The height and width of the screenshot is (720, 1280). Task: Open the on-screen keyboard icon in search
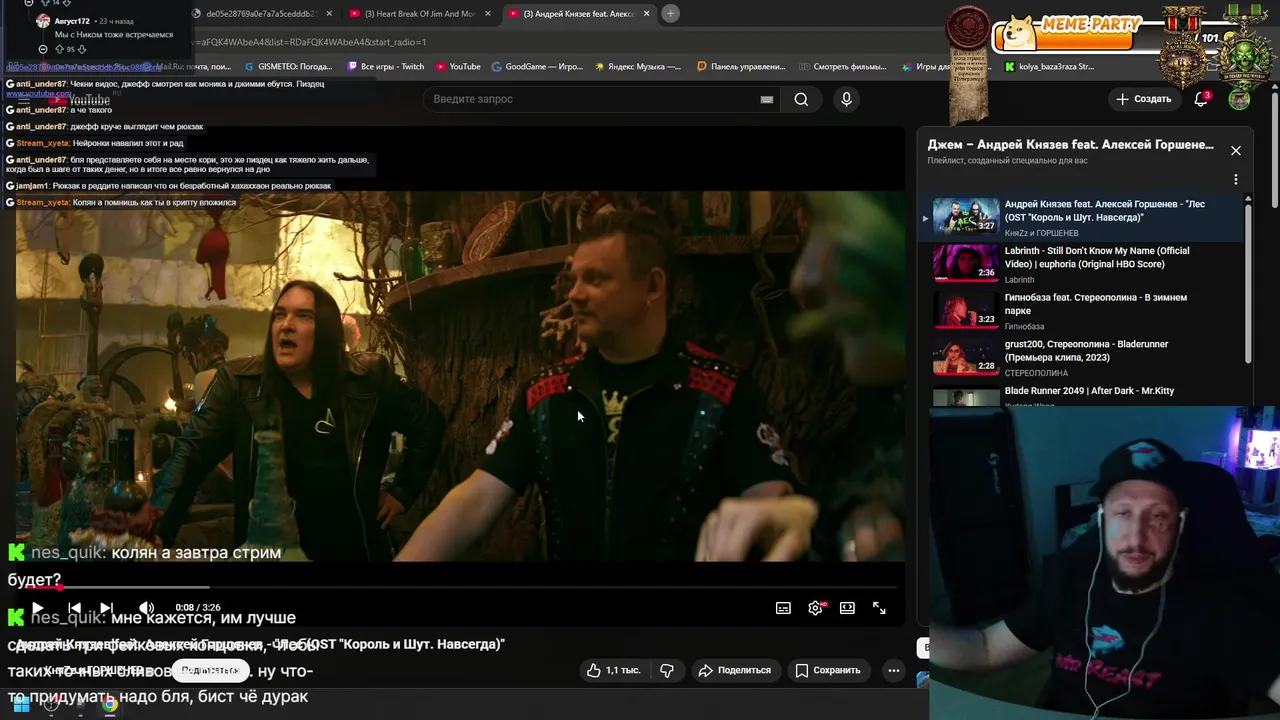(x=767, y=99)
